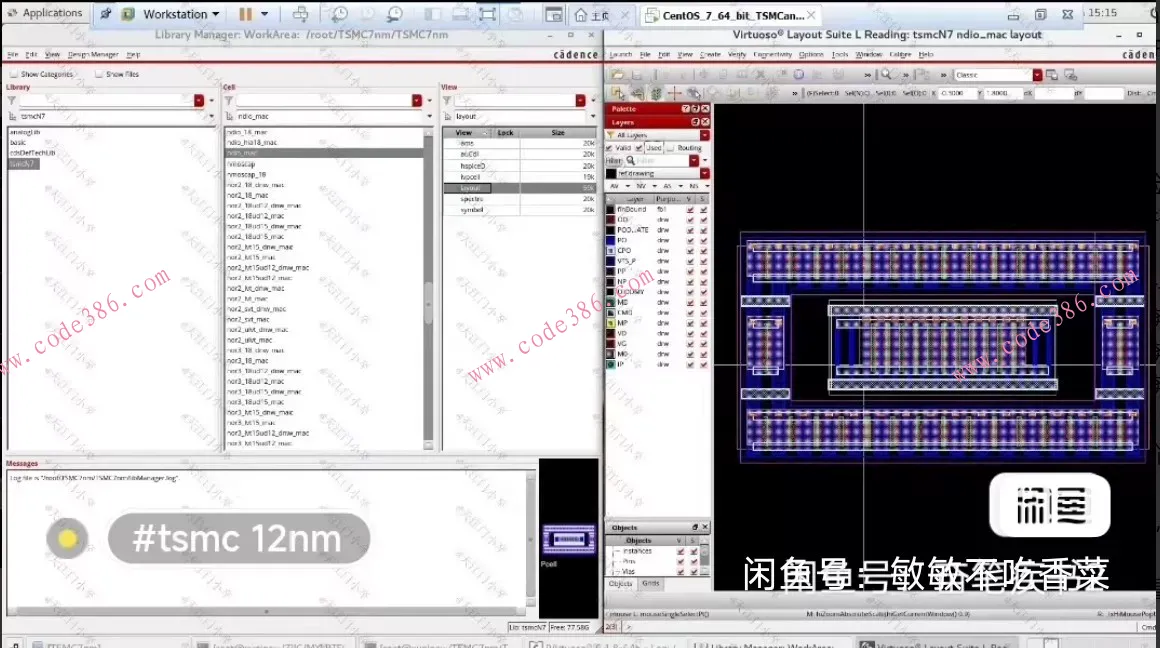Click the zoom magnifier icon in Virtuoso toolbar
This screenshot has width=1160, height=648.
coord(886,75)
